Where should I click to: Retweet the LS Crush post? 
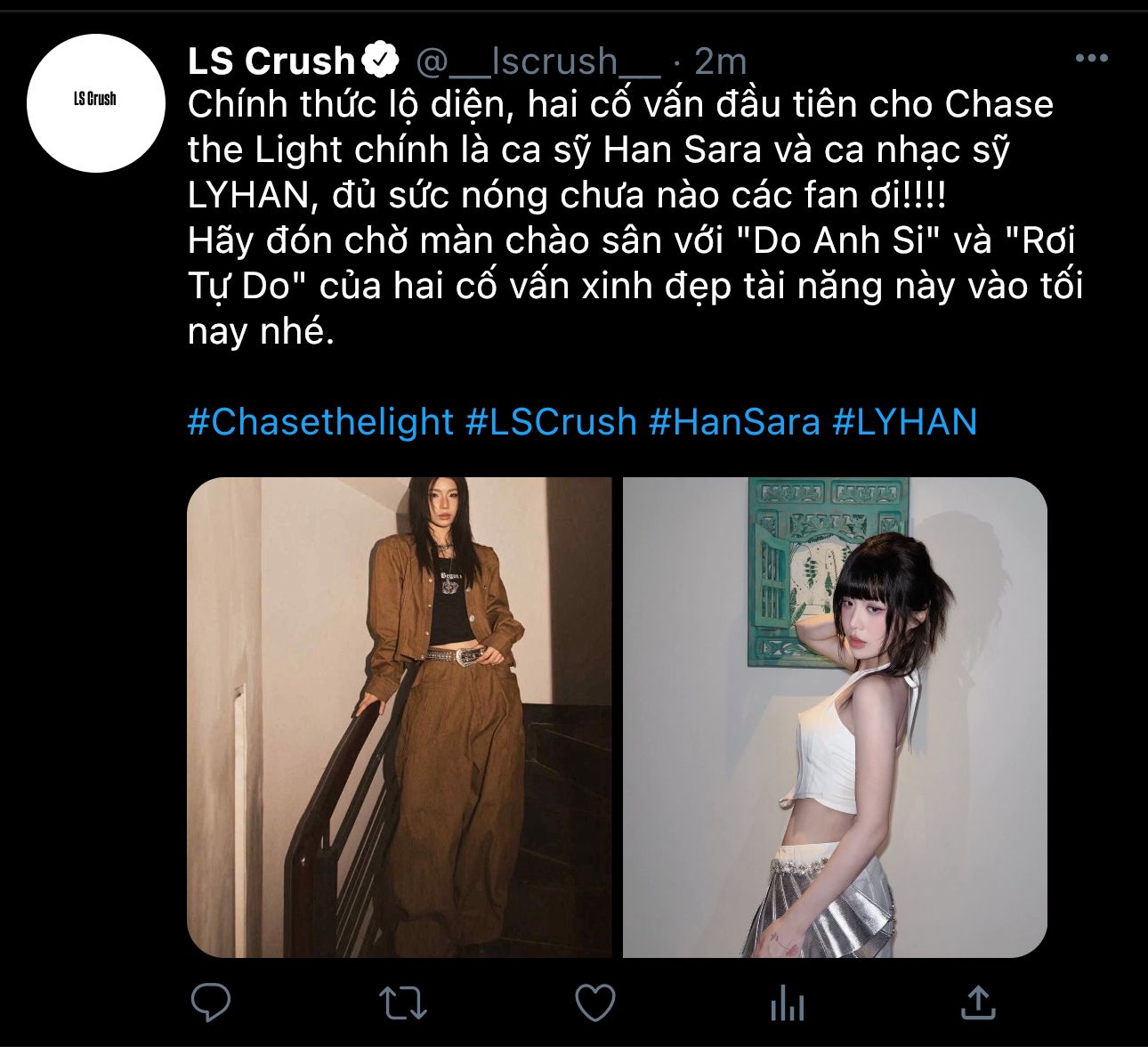pos(403,1003)
